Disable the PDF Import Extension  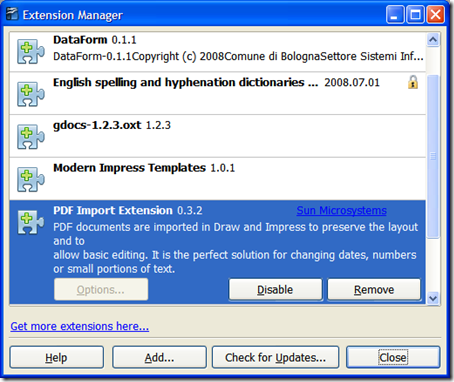coord(275,290)
